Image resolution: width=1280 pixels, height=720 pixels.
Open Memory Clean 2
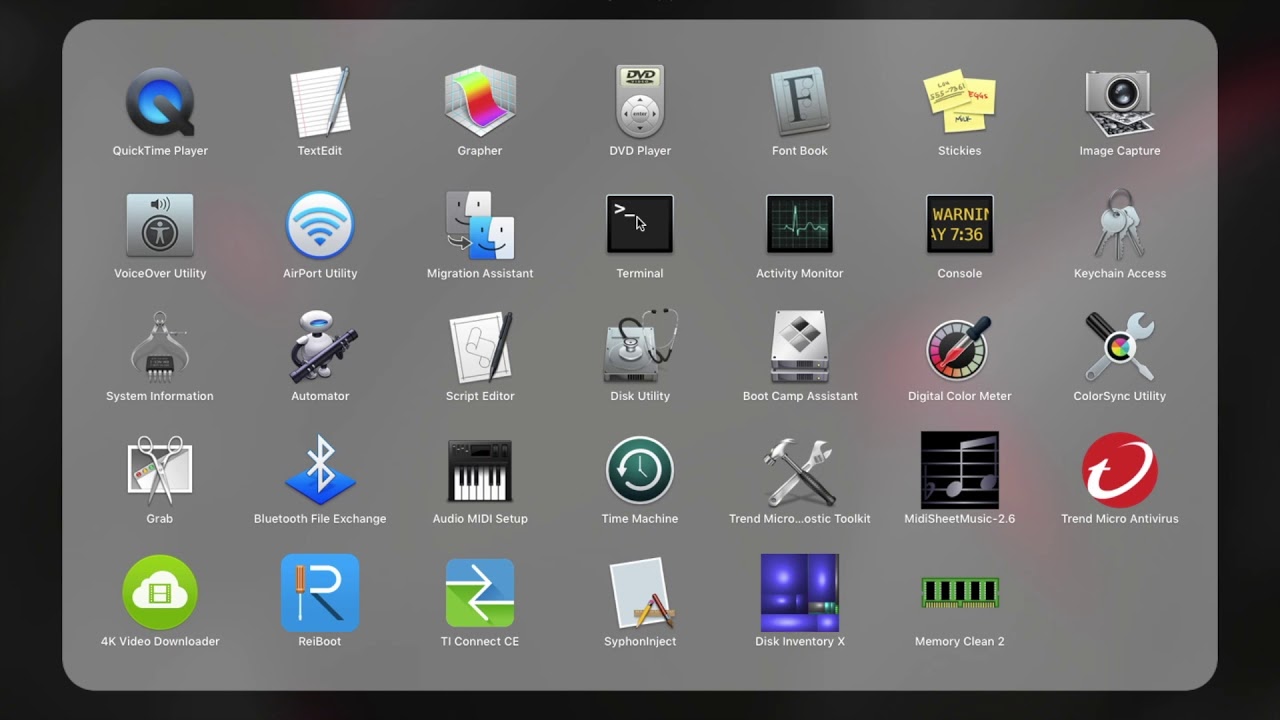tap(960, 593)
